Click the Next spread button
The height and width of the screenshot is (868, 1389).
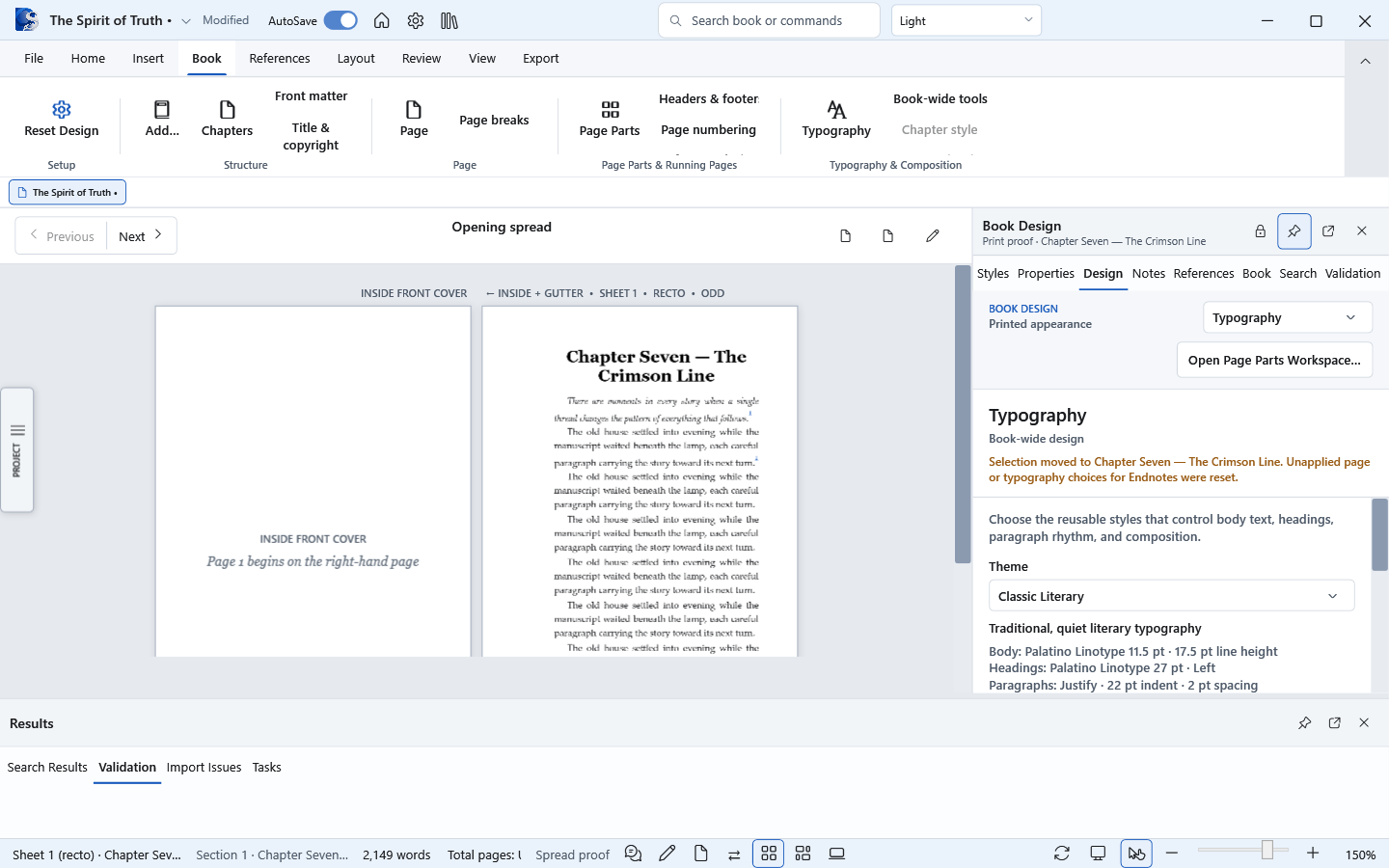click(x=141, y=235)
